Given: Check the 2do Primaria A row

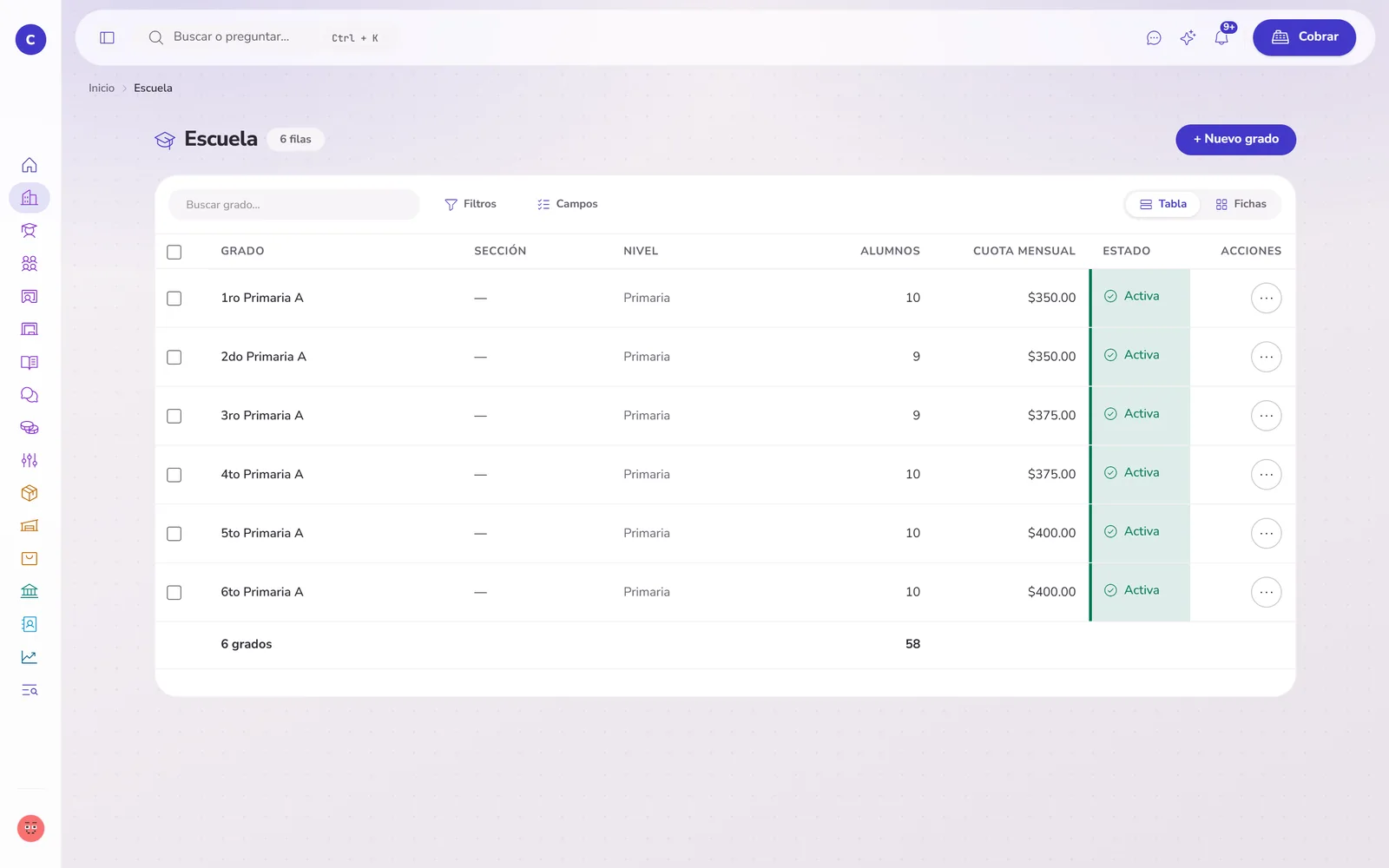Looking at the screenshot, I should pos(174,358).
